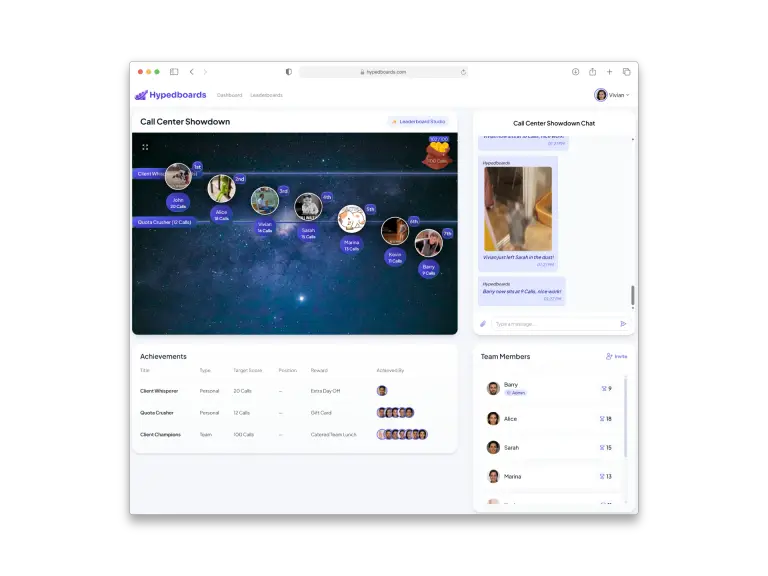768x576 pixels.
Task: Click the chat panel scrollbar
Action: click(x=633, y=295)
